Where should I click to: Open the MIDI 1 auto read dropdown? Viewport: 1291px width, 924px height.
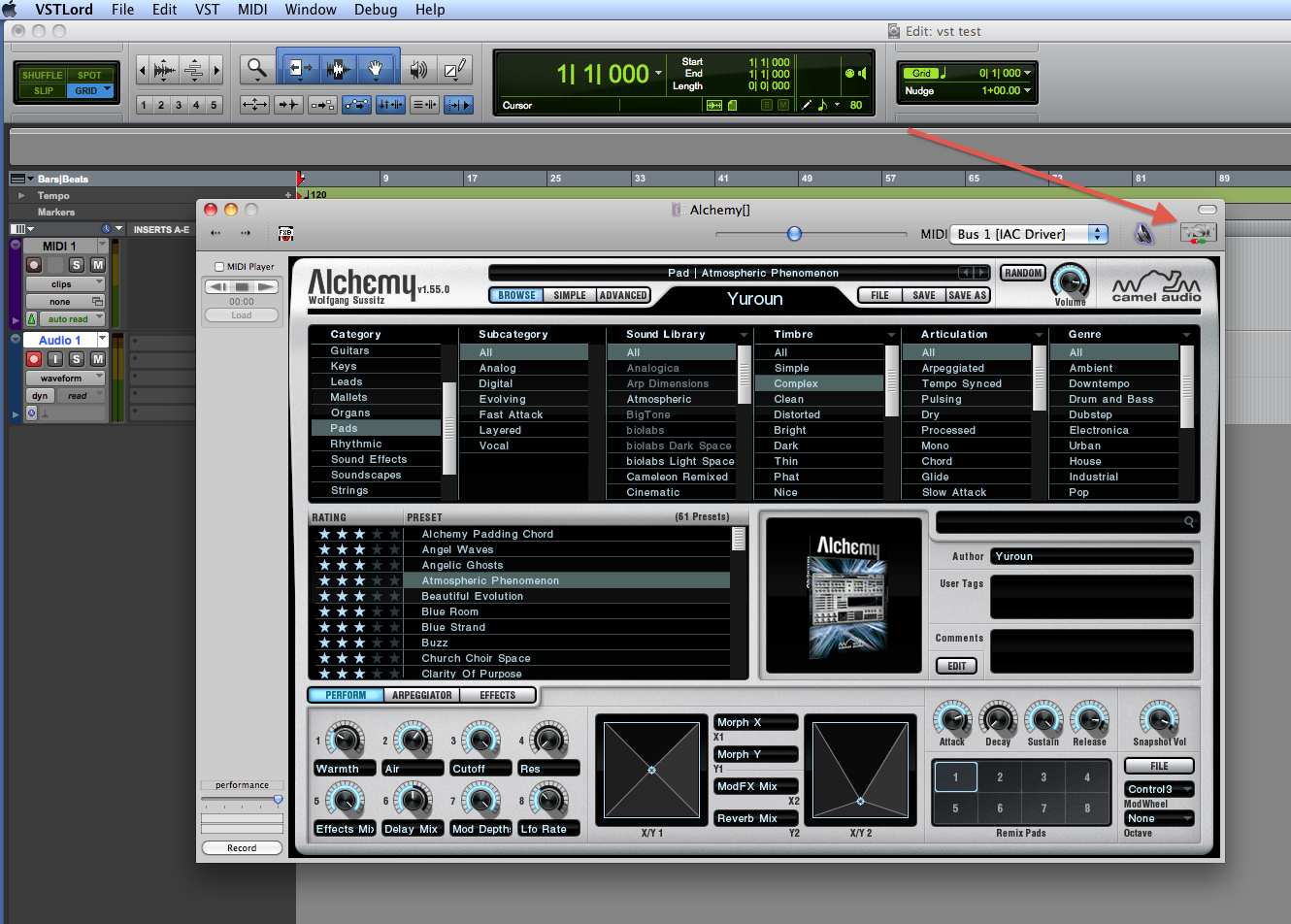pyautogui.click(x=72, y=318)
